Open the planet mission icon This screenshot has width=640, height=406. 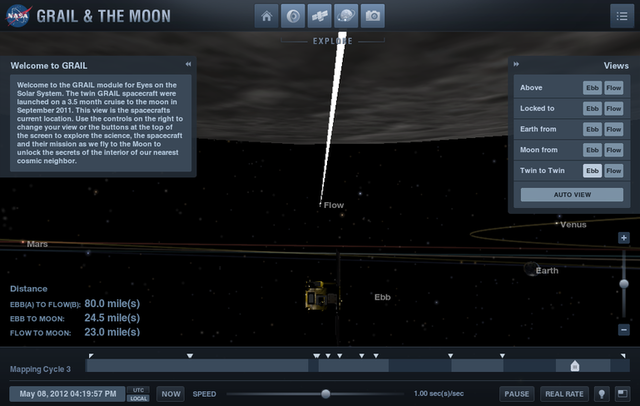click(346, 16)
